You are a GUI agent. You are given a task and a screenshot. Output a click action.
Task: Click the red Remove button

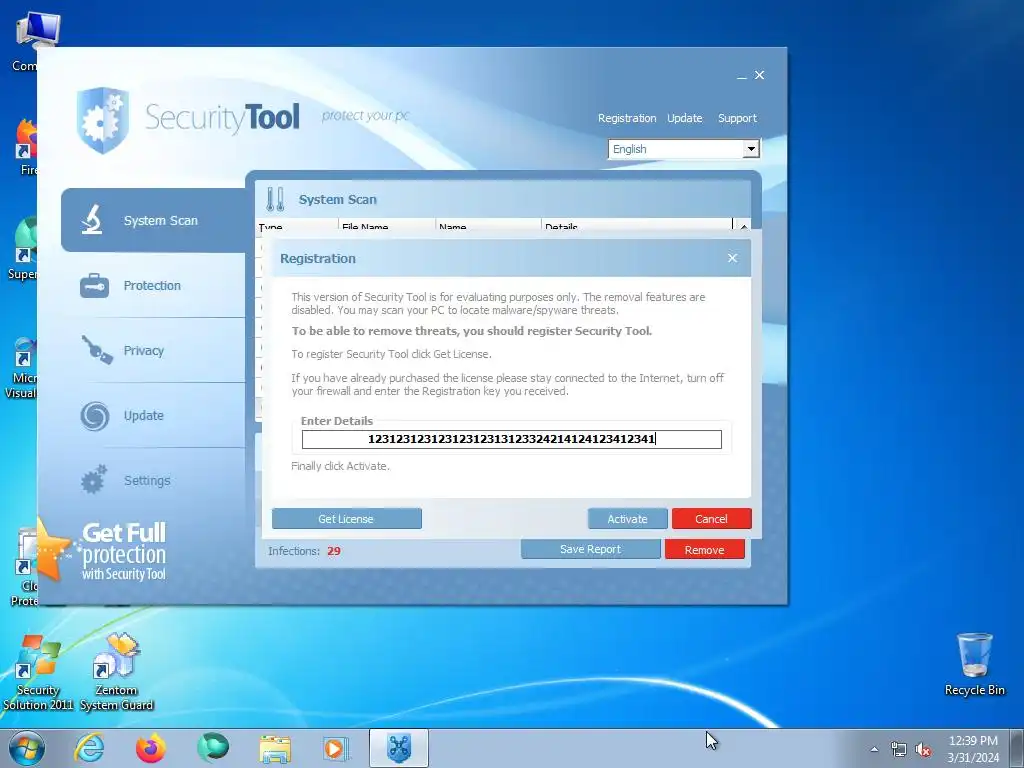(705, 550)
